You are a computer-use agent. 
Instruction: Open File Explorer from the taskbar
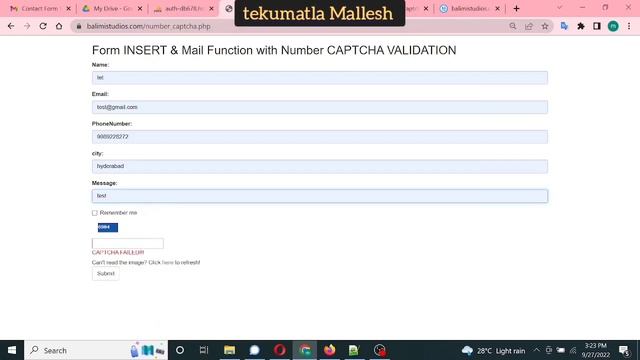229,350
